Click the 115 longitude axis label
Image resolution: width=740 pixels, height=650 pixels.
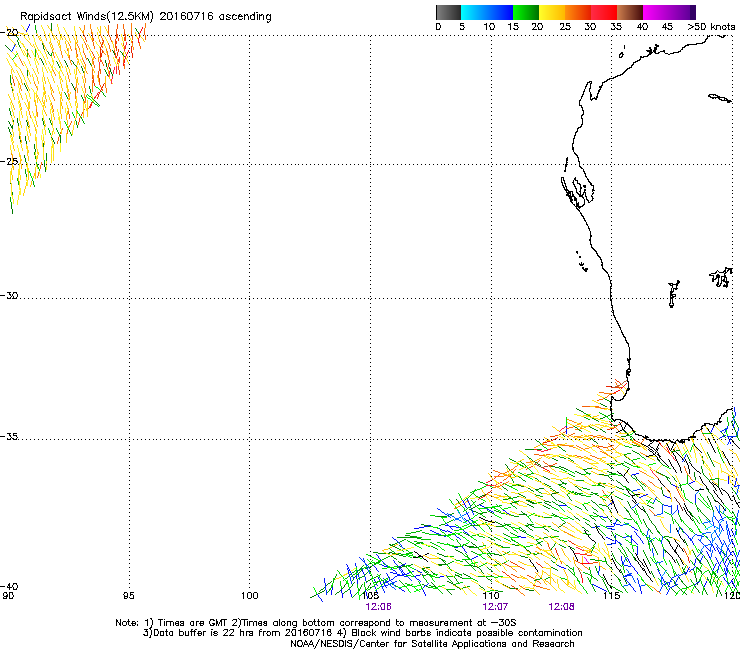[612, 596]
